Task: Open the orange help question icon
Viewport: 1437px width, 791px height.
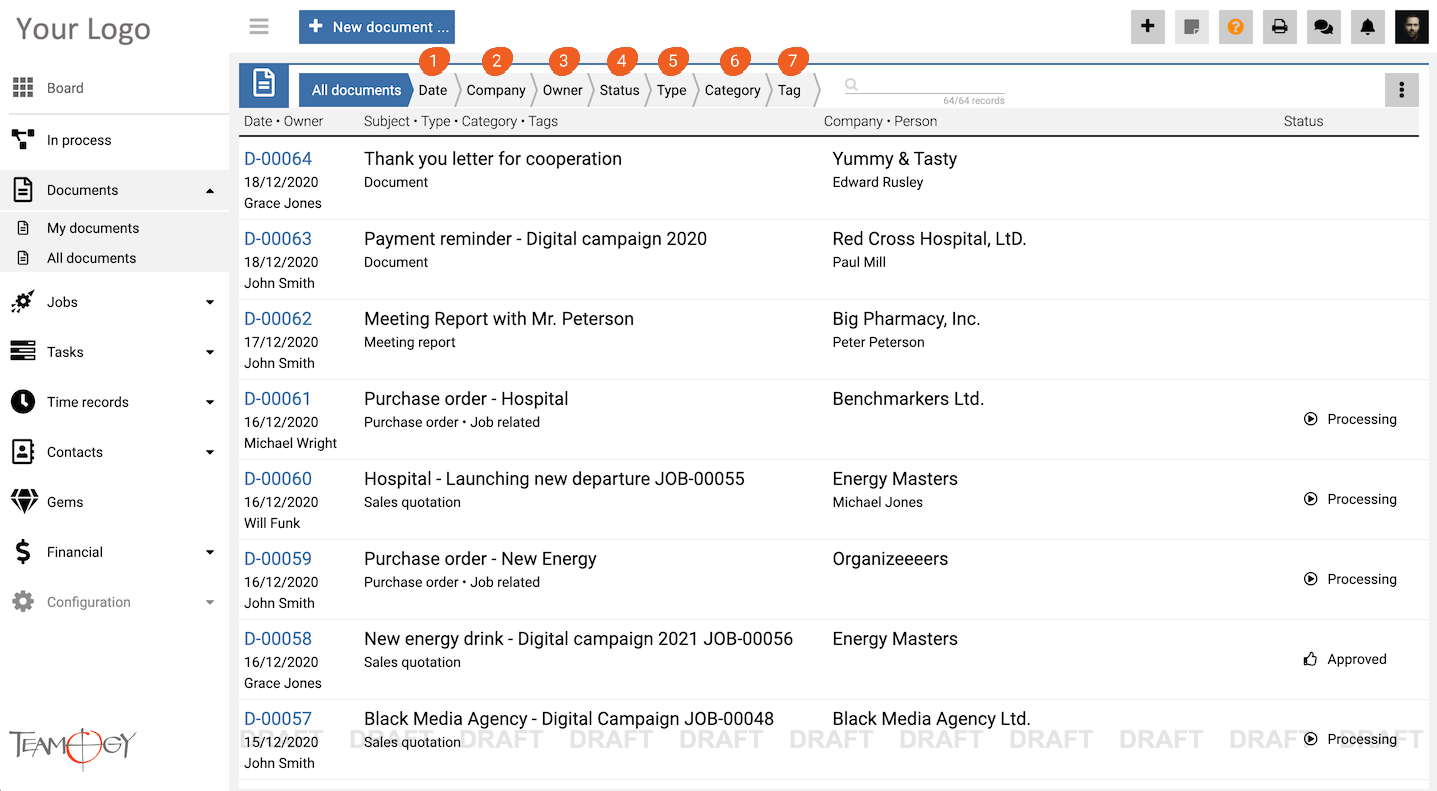Action: click(1236, 27)
